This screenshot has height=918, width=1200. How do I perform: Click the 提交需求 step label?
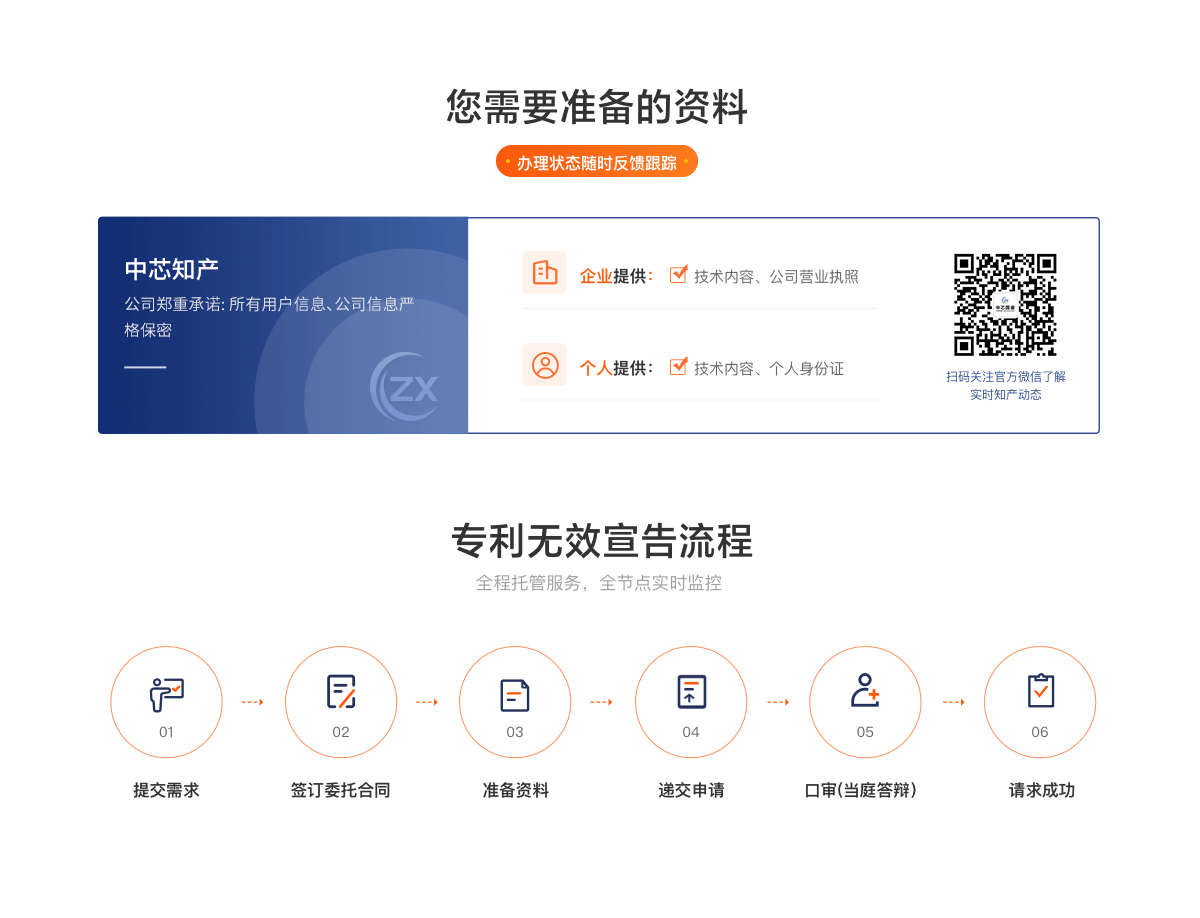[x=166, y=790]
